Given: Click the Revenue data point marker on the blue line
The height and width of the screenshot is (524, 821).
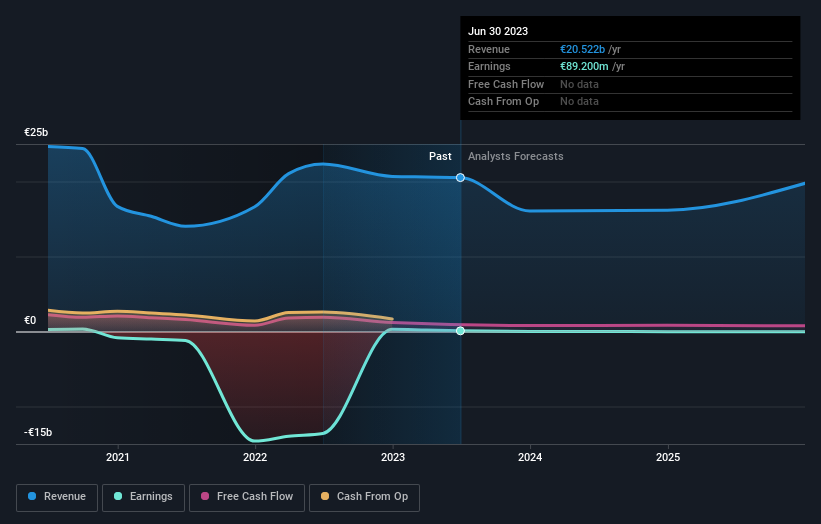Looking at the screenshot, I should [460, 177].
